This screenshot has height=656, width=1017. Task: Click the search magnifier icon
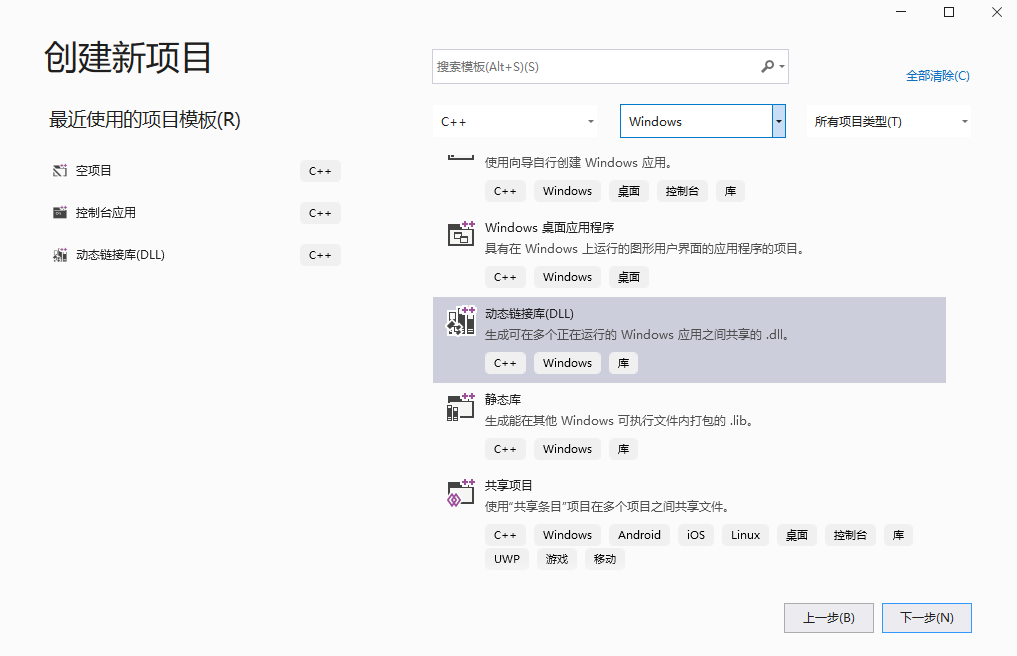(768, 67)
